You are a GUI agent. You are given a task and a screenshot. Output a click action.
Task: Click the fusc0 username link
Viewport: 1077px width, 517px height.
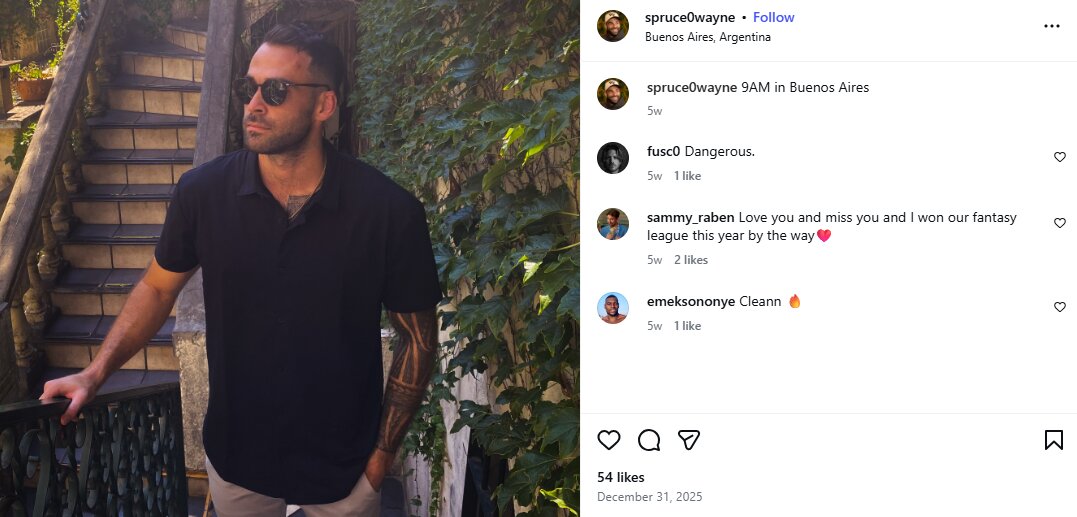[663, 151]
